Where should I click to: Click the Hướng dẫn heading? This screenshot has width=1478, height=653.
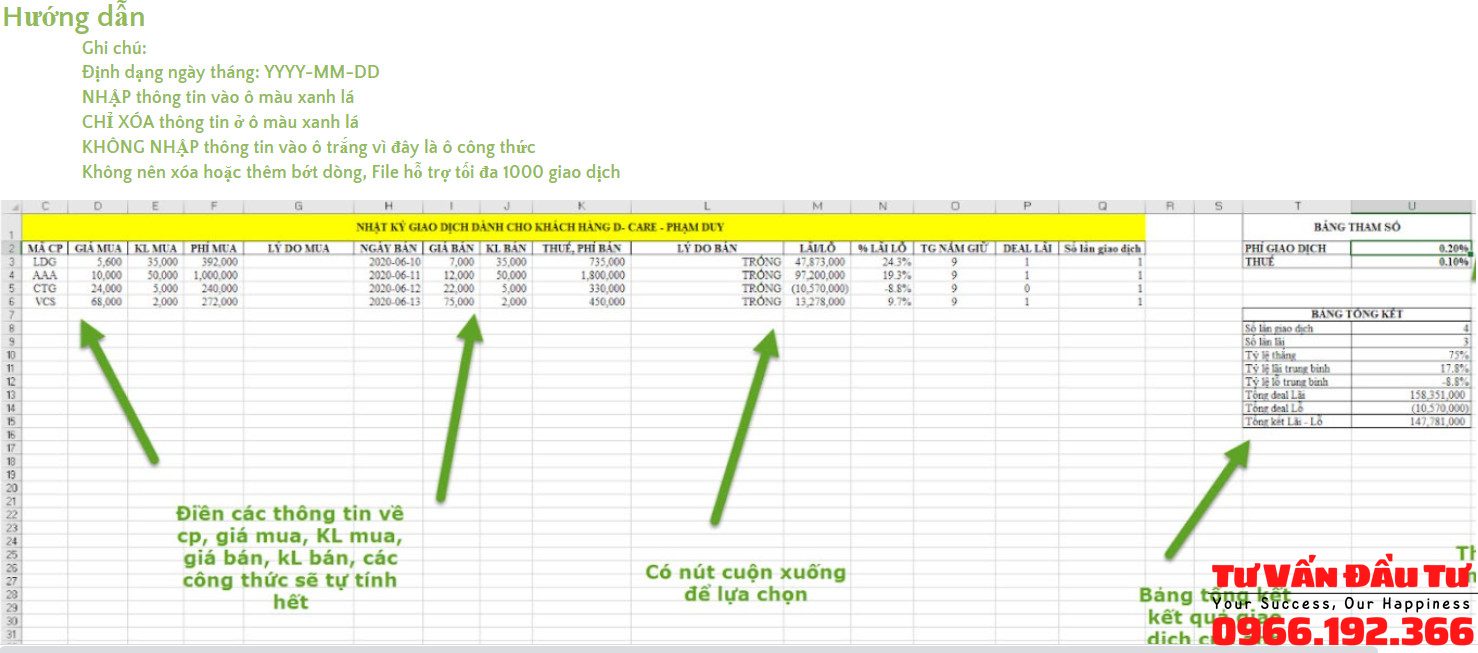click(73, 17)
